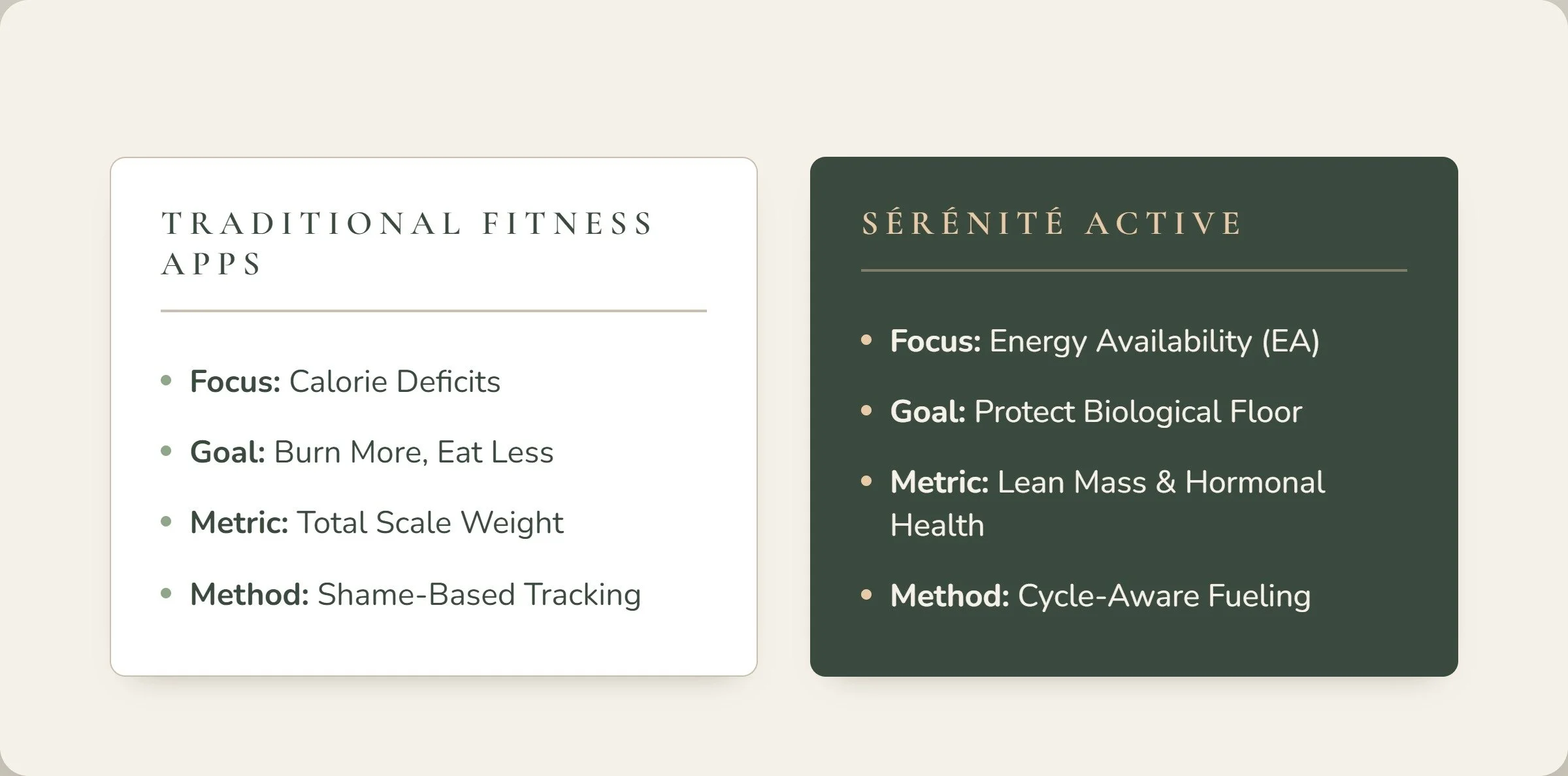The height and width of the screenshot is (776, 1568).
Task: Click beige bullet beside Lean Mass metric
Action: coord(866,481)
